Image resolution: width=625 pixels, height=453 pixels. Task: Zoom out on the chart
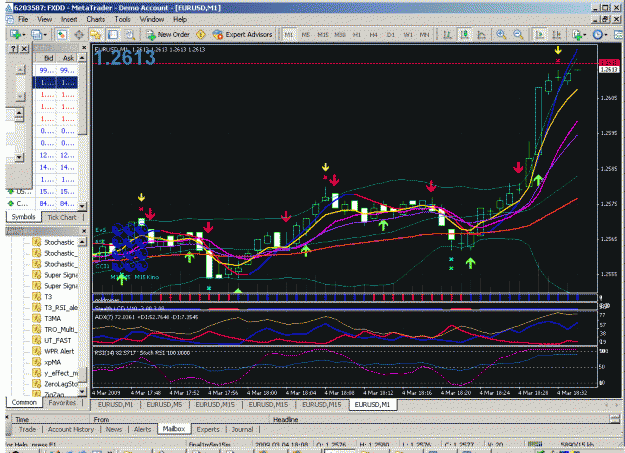tap(518, 35)
